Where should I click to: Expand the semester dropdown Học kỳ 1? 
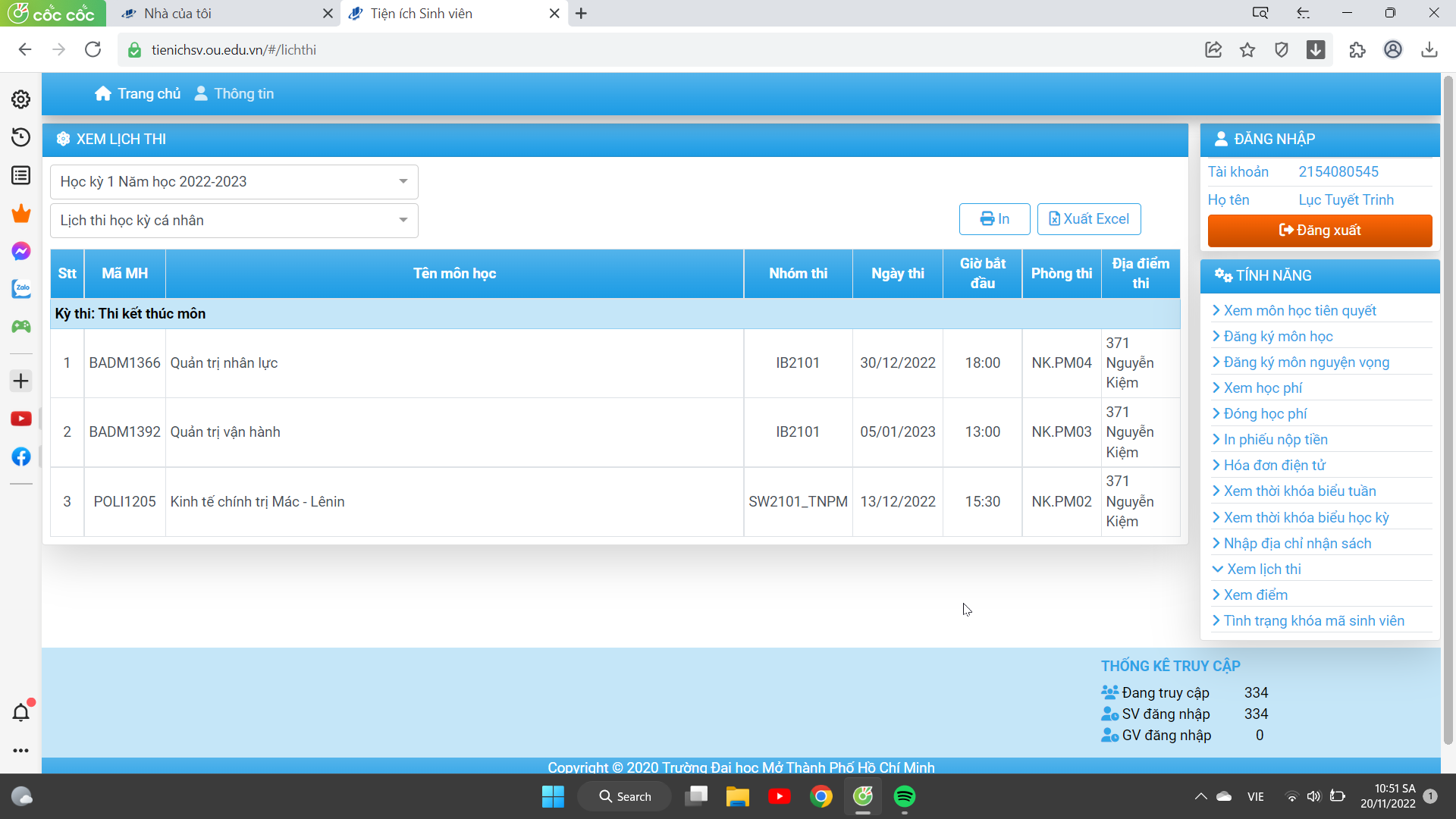tap(234, 182)
